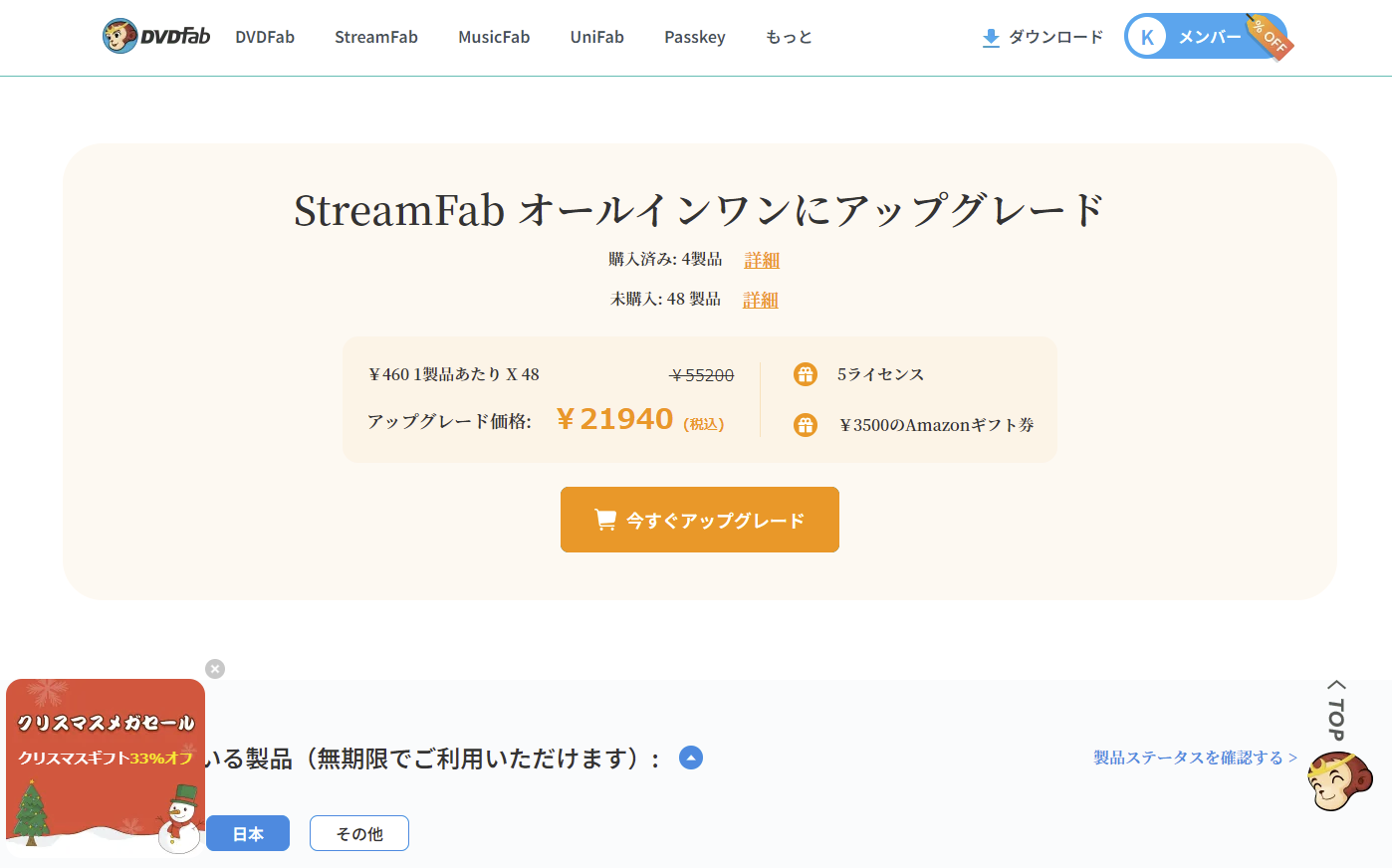Open the Passkey menu item

[x=695, y=37]
